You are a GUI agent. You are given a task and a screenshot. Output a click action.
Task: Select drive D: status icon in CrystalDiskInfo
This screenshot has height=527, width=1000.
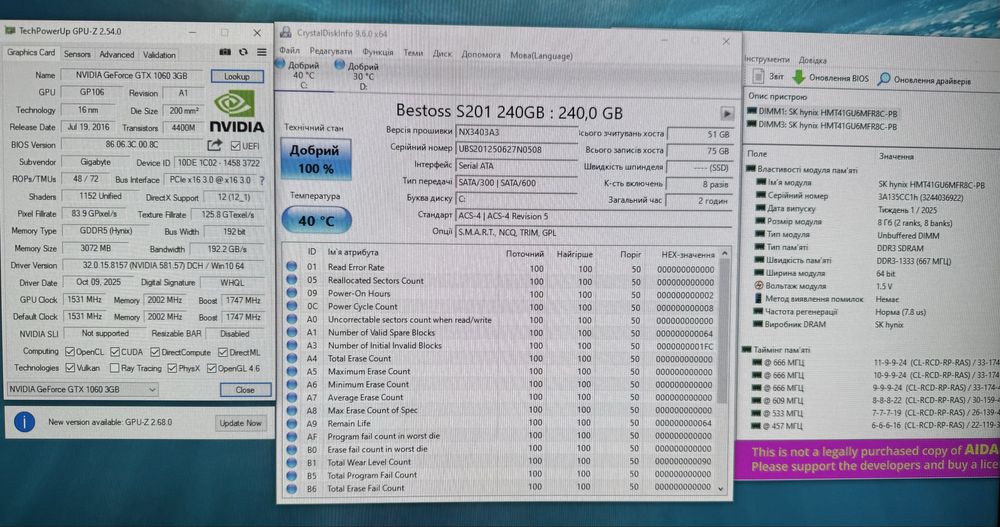[x=339, y=64]
